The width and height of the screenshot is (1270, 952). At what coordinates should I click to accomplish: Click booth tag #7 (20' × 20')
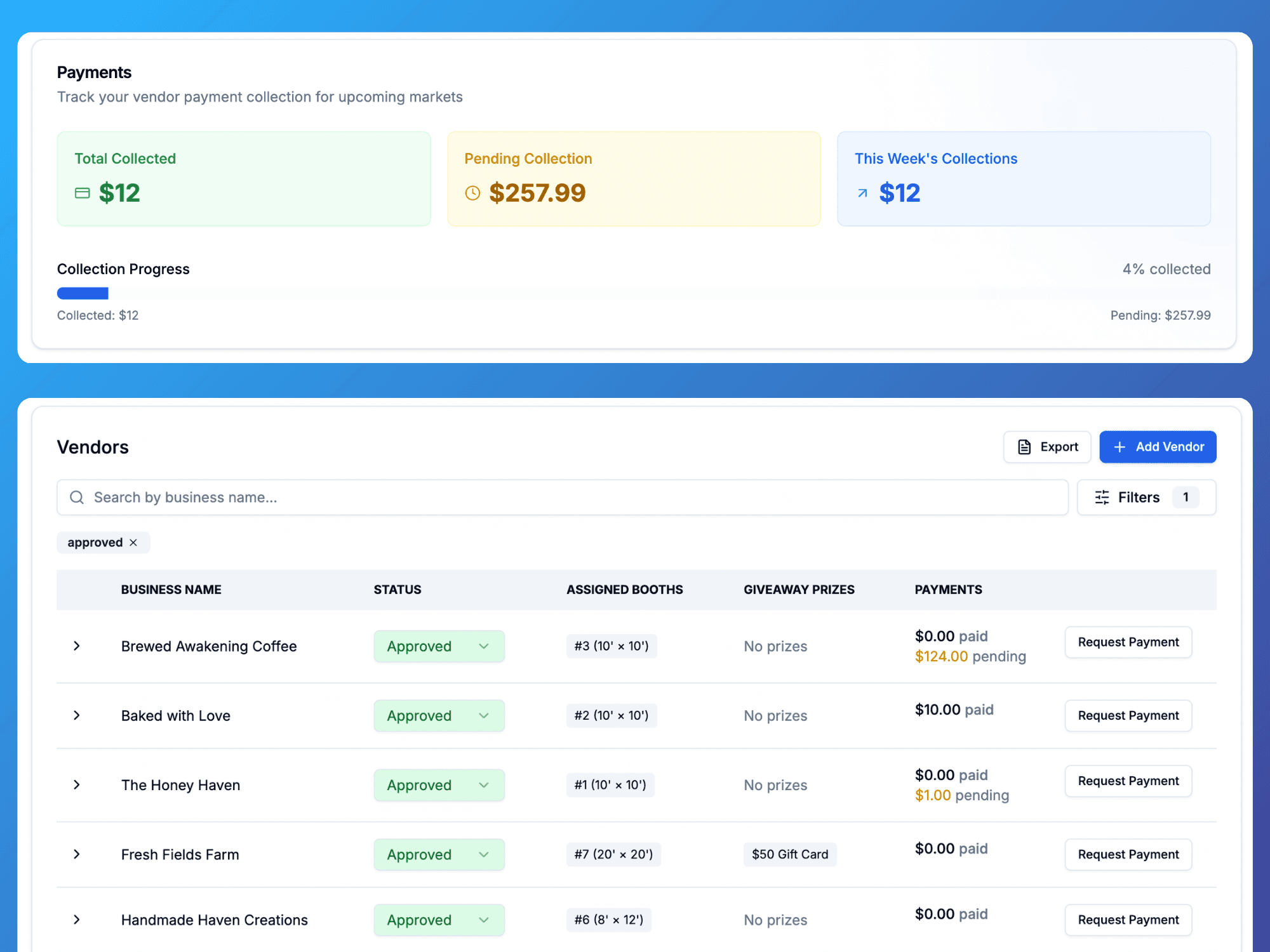click(x=613, y=854)
